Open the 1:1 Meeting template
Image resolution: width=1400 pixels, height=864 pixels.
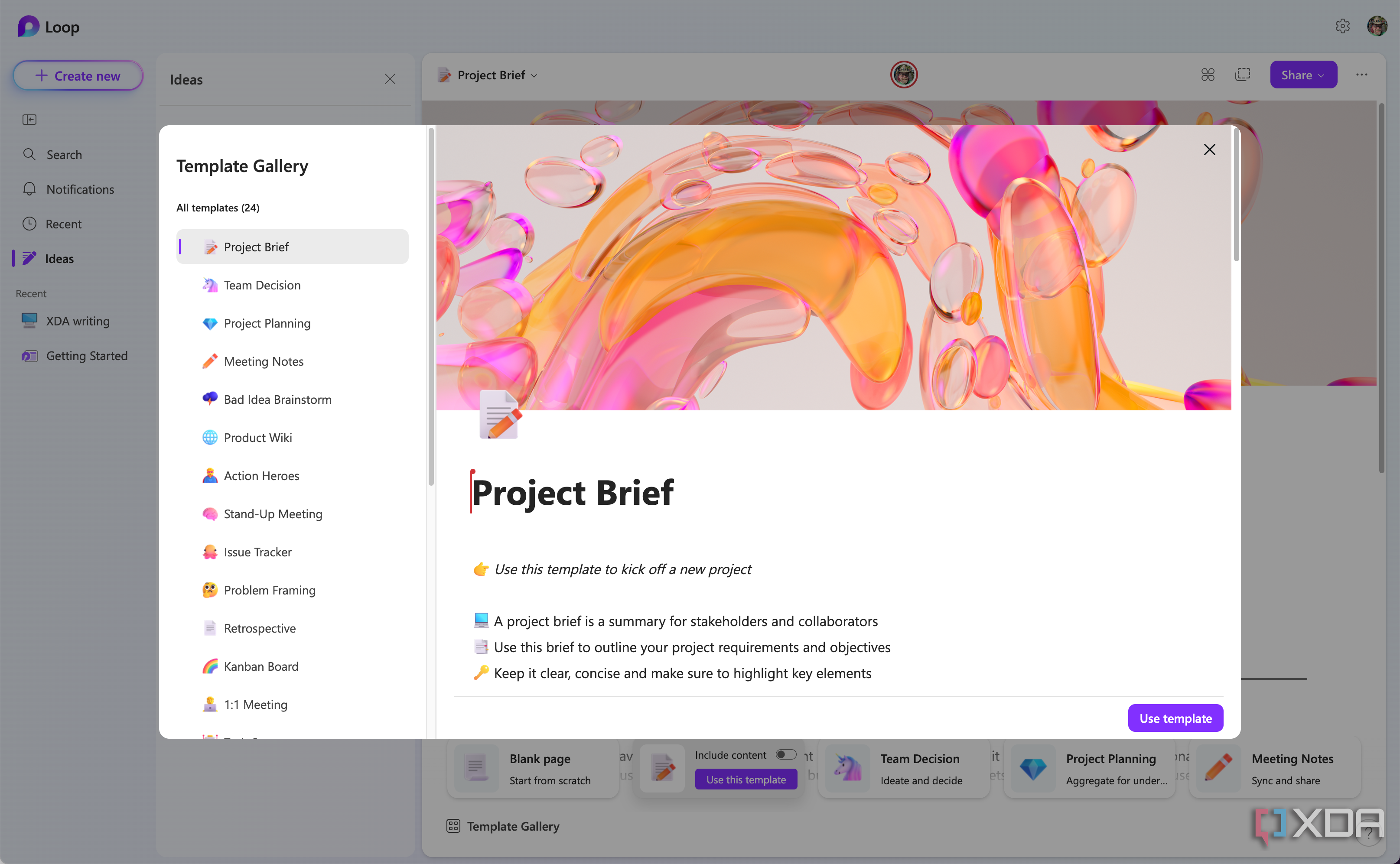tap(292, 704)
